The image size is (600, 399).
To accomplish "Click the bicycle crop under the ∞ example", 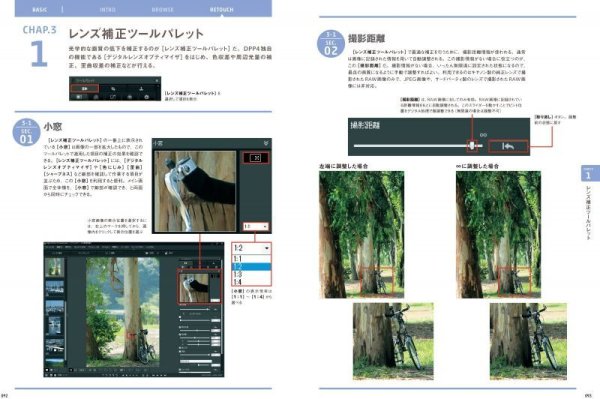I will (x=528, y=341).
